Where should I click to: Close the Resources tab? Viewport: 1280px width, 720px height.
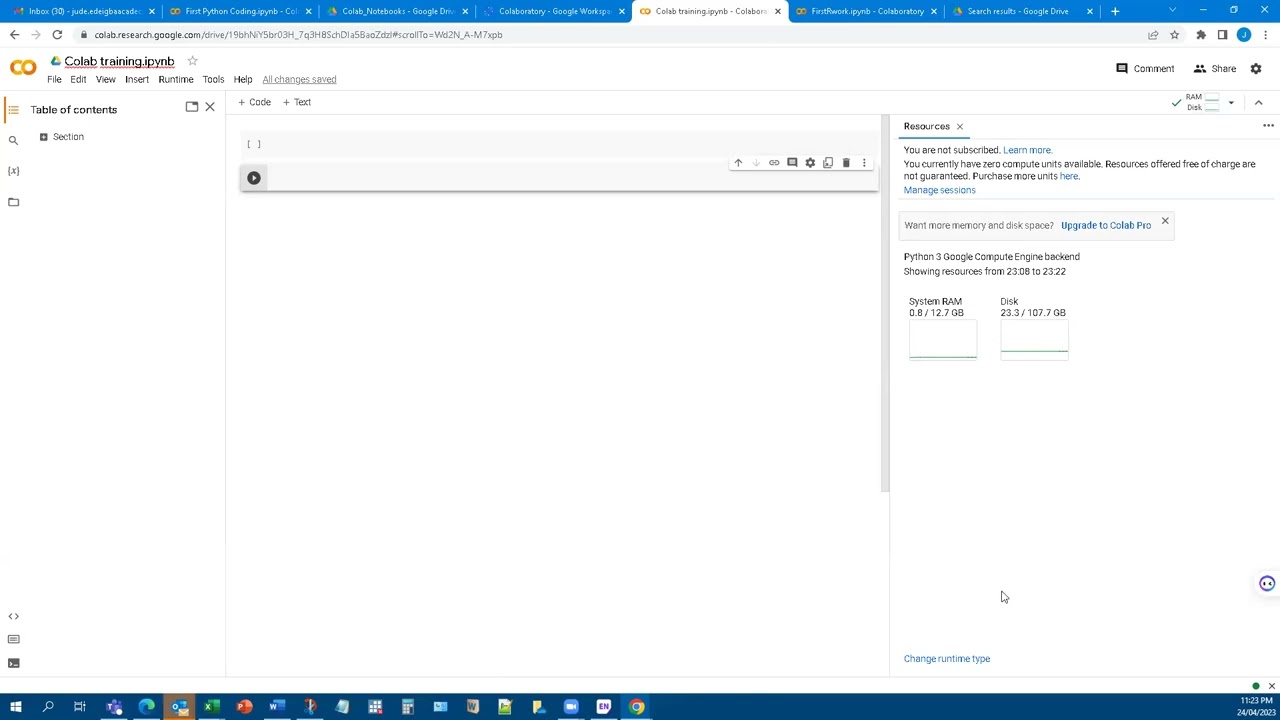[959, 127]
